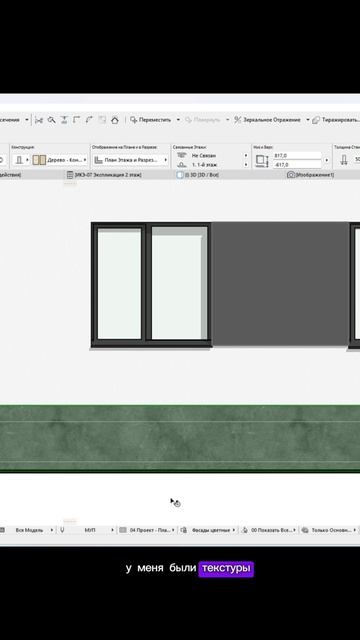Select the green textured base slab
Screen dimensions: 360x640
(180, 439)
